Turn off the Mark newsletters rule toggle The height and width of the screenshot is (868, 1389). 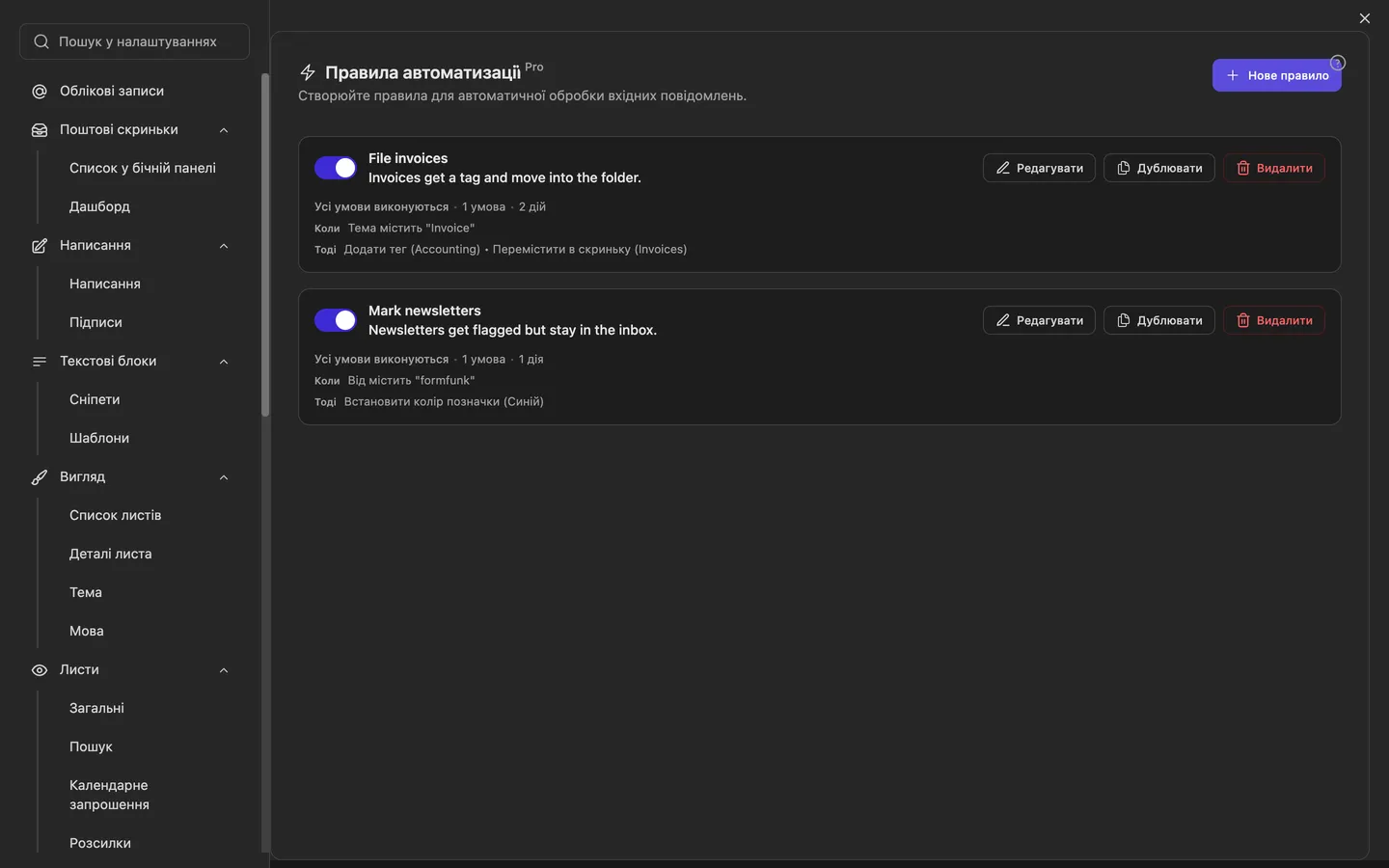coord(336,320)
